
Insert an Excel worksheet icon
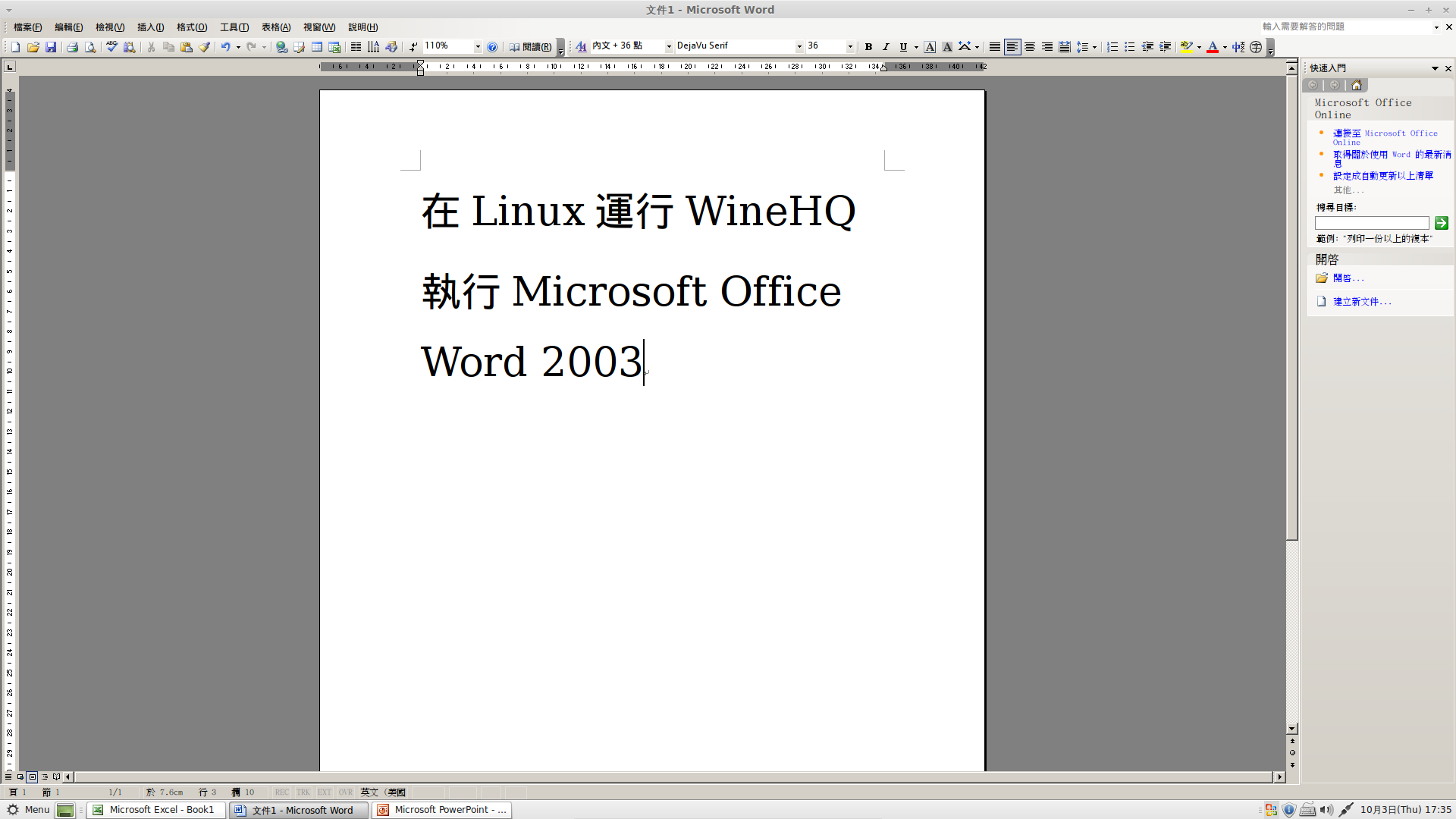[x=334, y=47]
